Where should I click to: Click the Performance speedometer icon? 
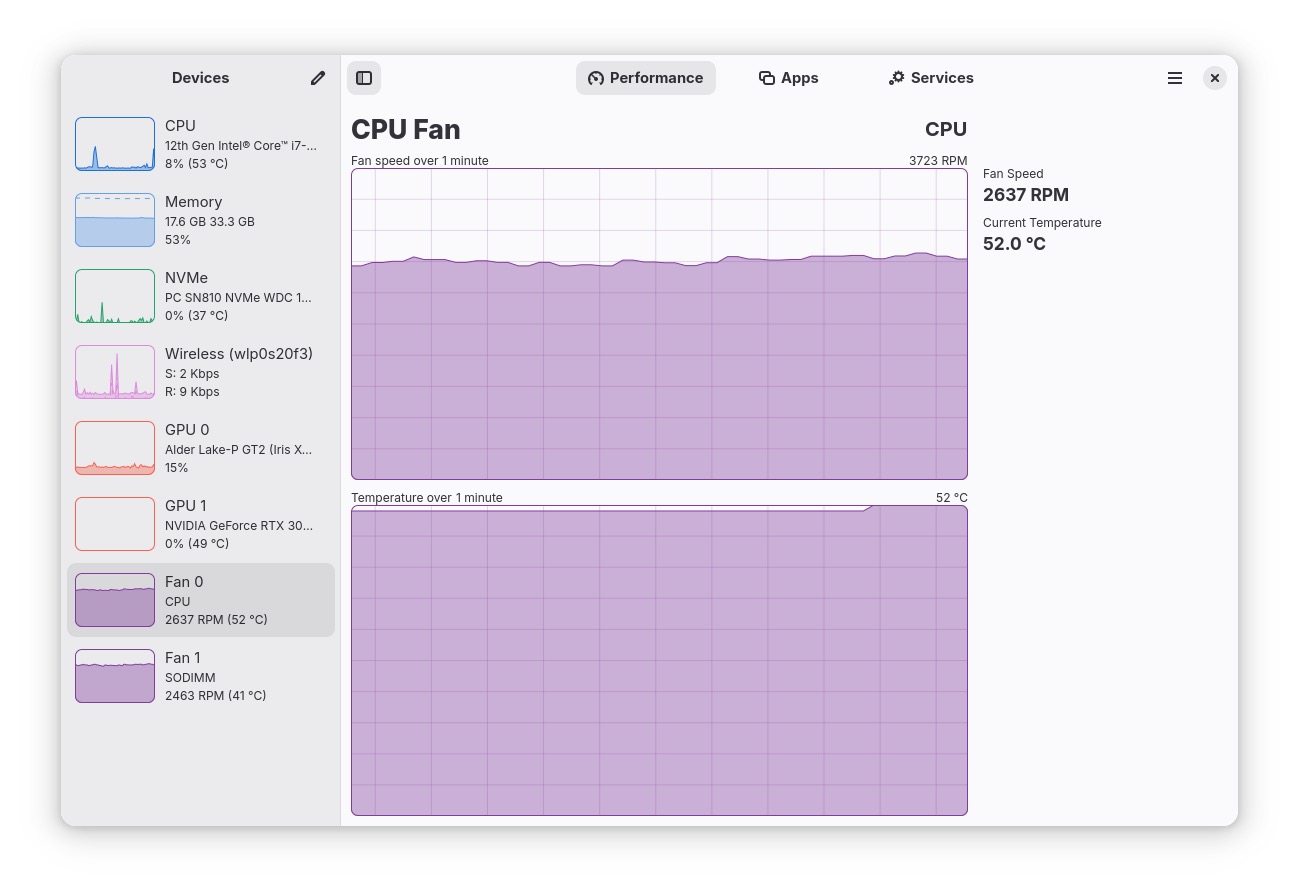coord(596,78)
